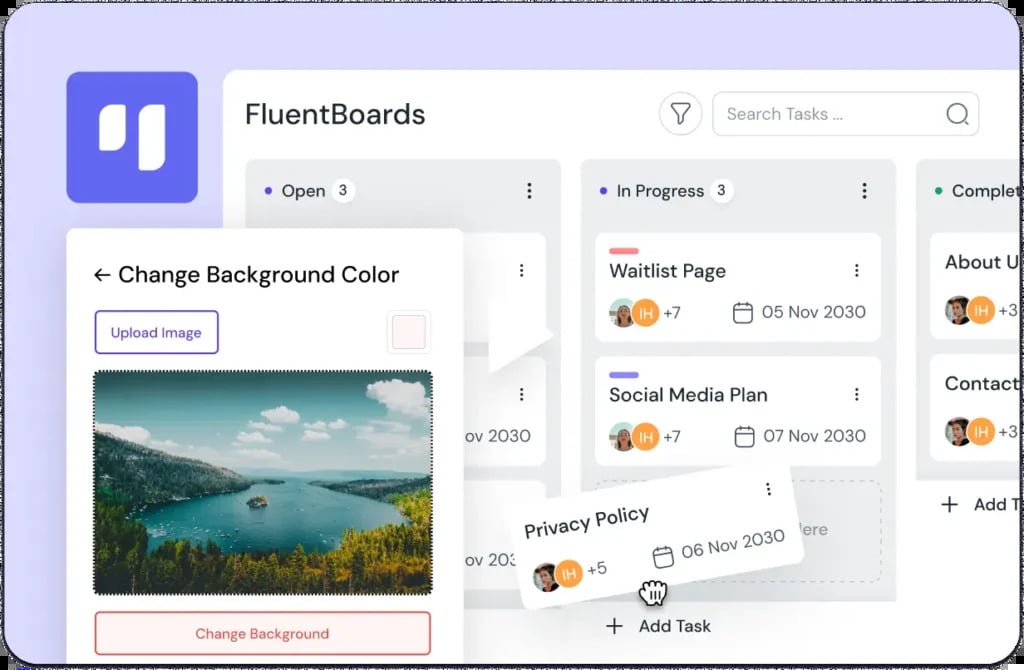Click the search magnifier icon
This screenshot has width=1024, height=670.
[x=957, y=114]
